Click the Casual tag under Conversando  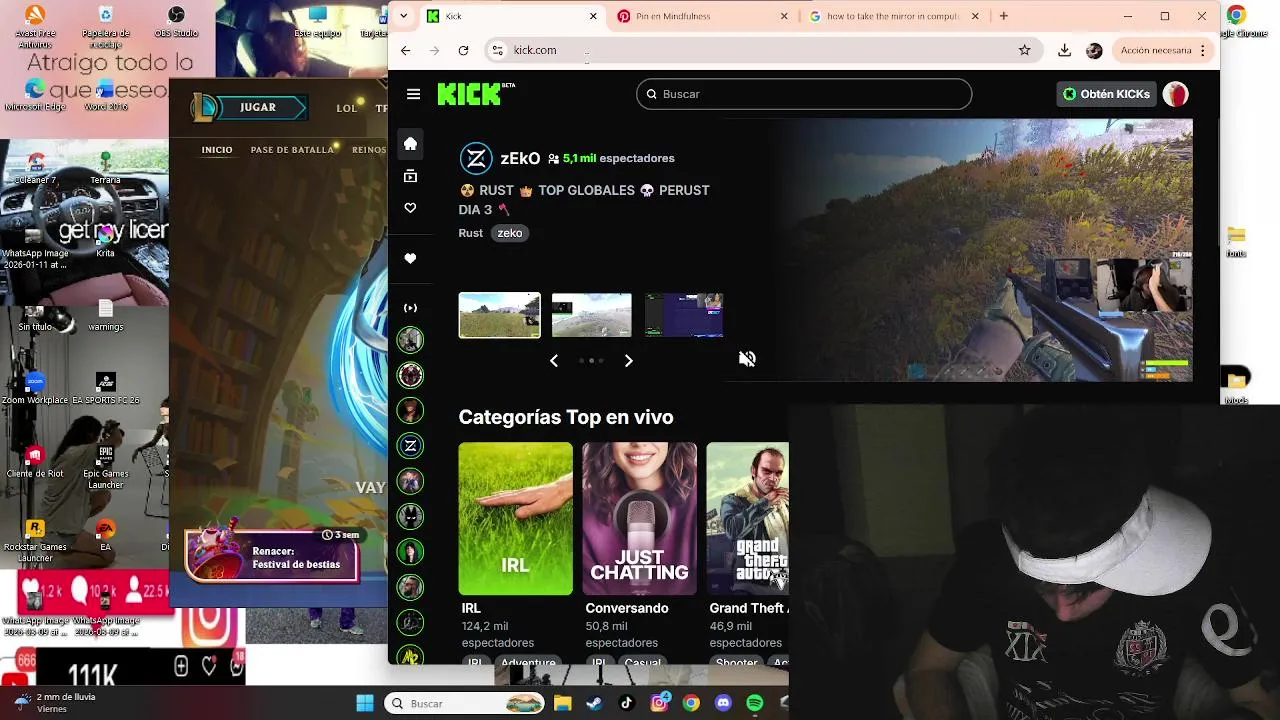(642, 663)
